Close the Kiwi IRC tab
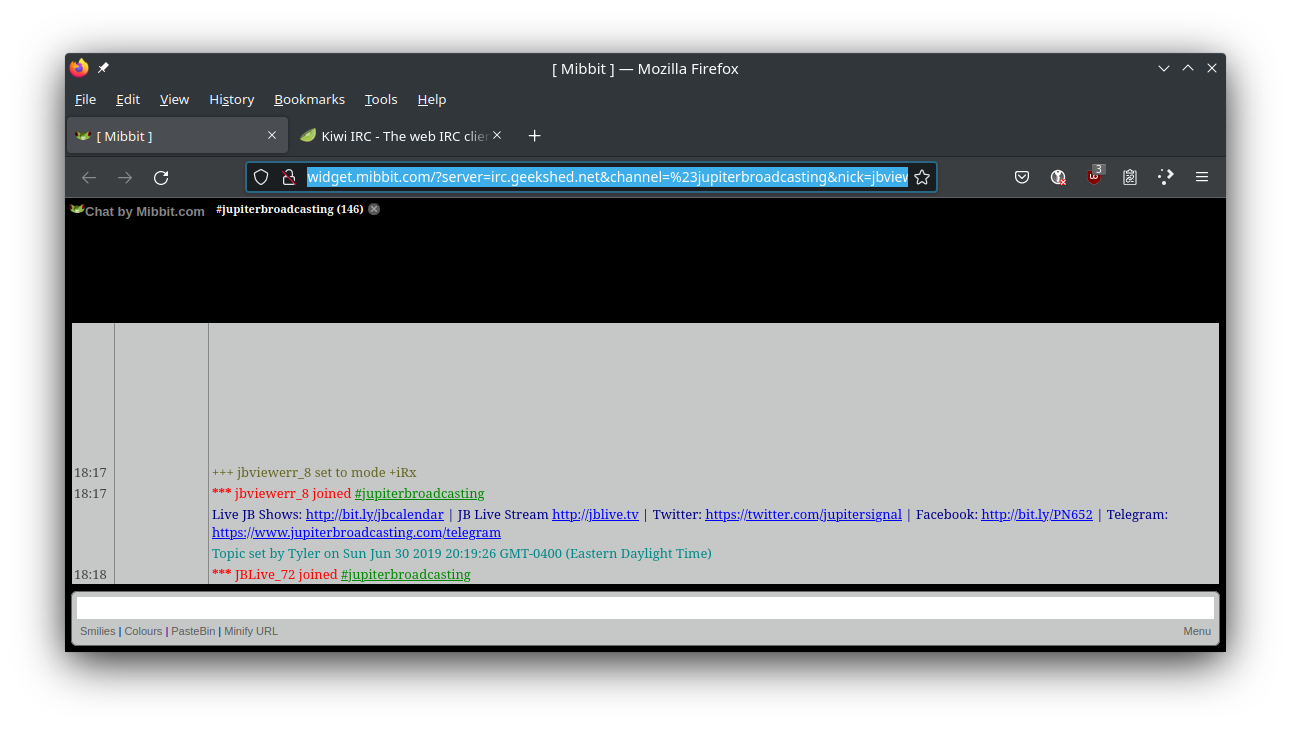The width and height of the screenshot is (1291, 729). (497, 135)
